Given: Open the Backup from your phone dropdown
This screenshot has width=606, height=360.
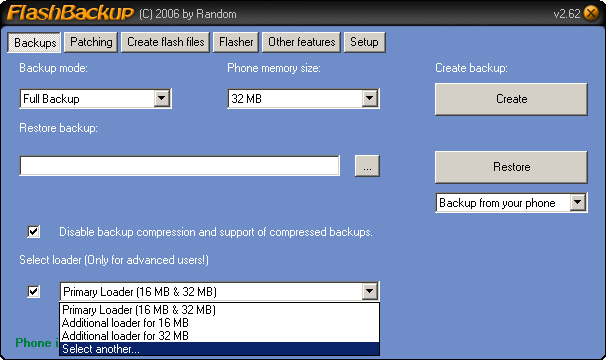Looking at the screenshot, I should [x=511, y=203].
